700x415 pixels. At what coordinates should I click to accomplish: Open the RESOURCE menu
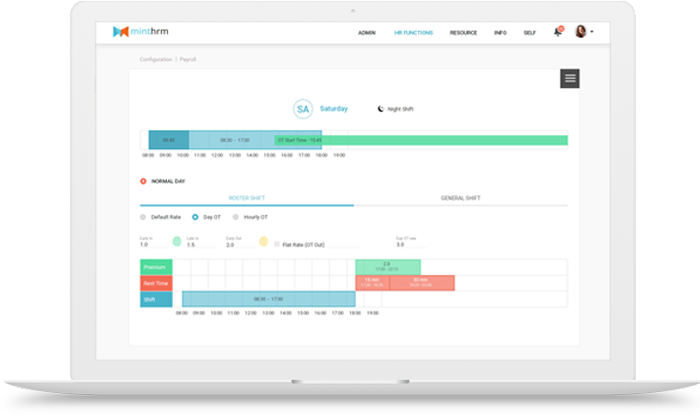[x=463, y=33]
